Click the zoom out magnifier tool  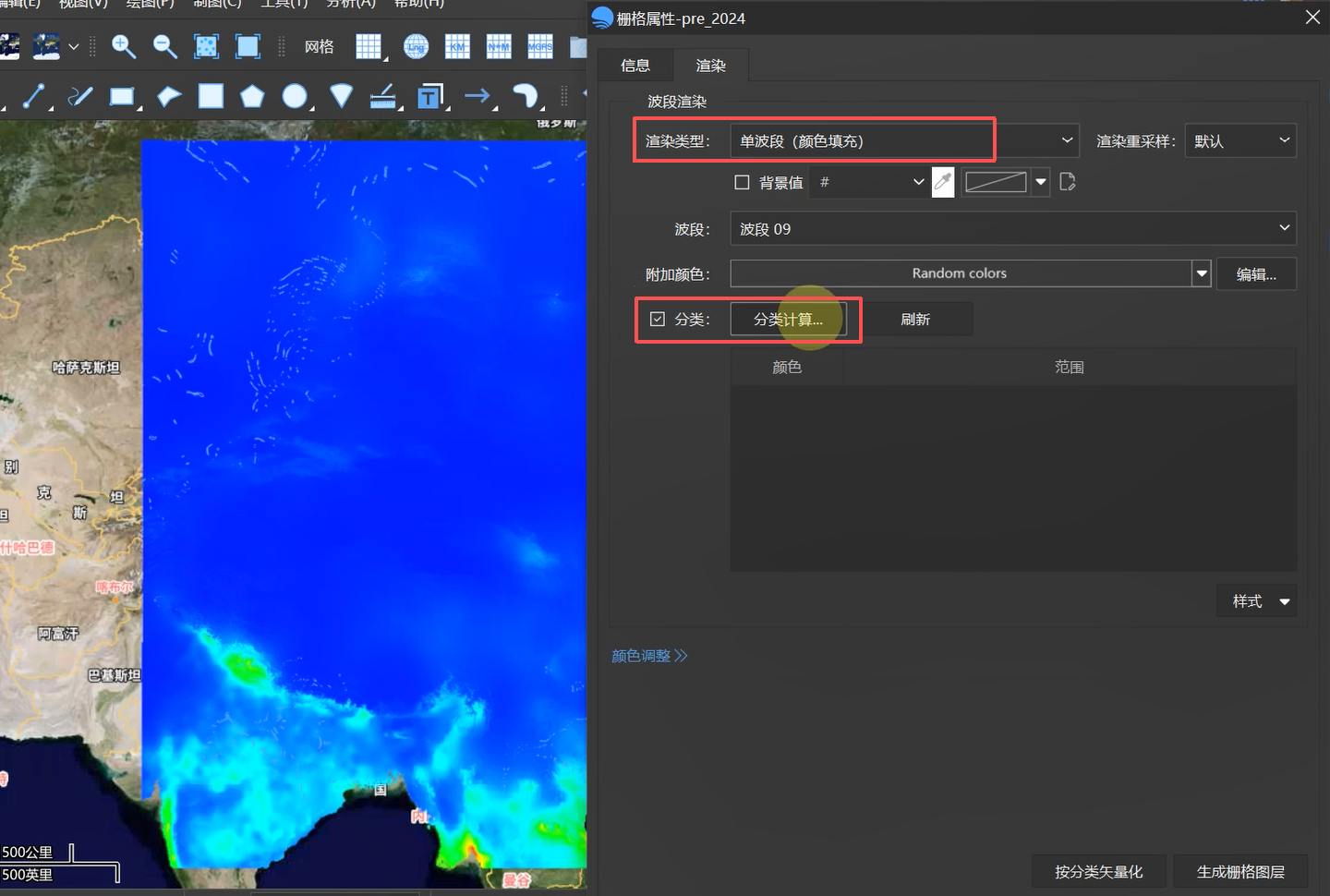(x=164, y=46)
